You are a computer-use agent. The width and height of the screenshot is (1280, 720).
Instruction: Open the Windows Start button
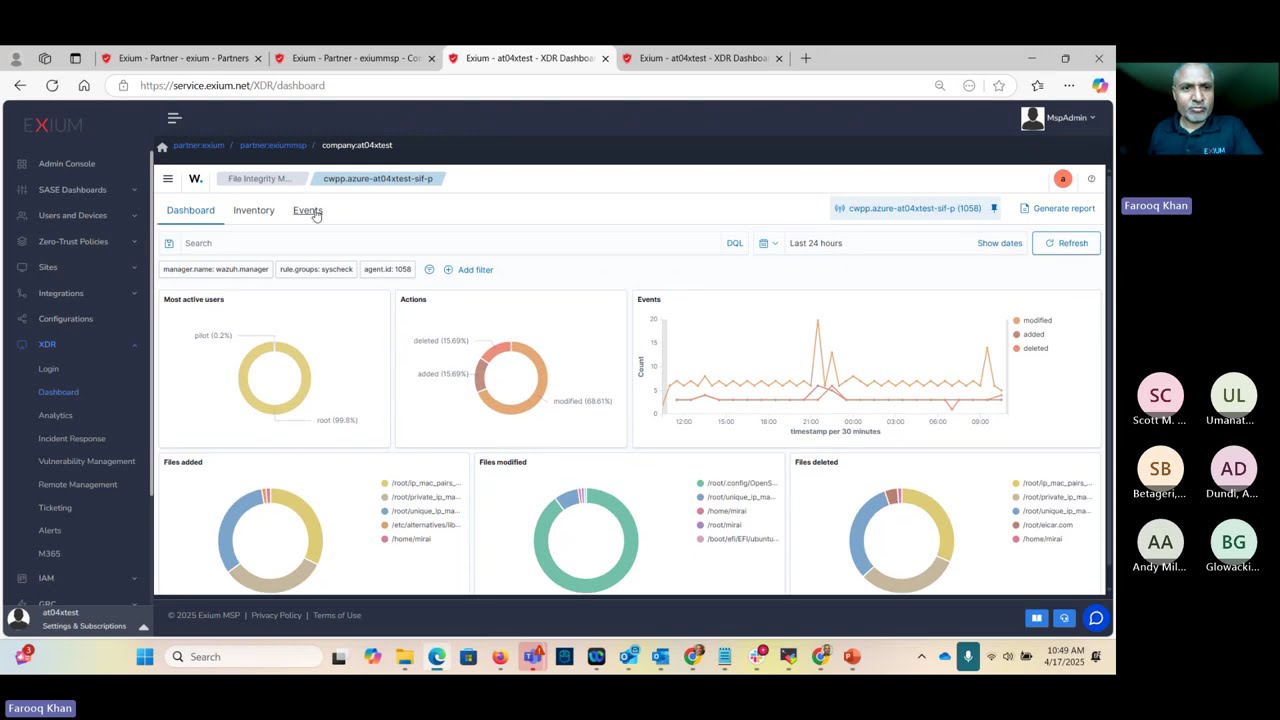pos(145,657)
